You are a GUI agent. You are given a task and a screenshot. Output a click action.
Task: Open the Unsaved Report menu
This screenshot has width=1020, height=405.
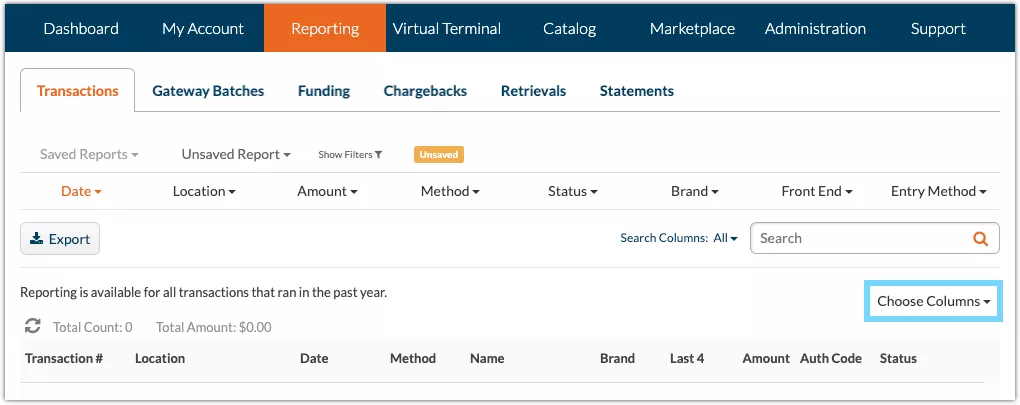236,155
